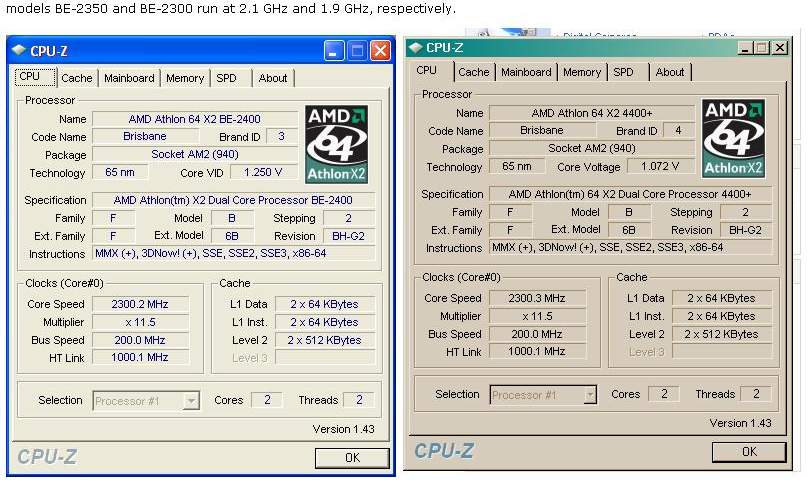Image resolution: width=810 pixels, height=486 pixels.
Task: Click Core Speed value '2300.3 MHz'
Action: [x=537, y=298]
